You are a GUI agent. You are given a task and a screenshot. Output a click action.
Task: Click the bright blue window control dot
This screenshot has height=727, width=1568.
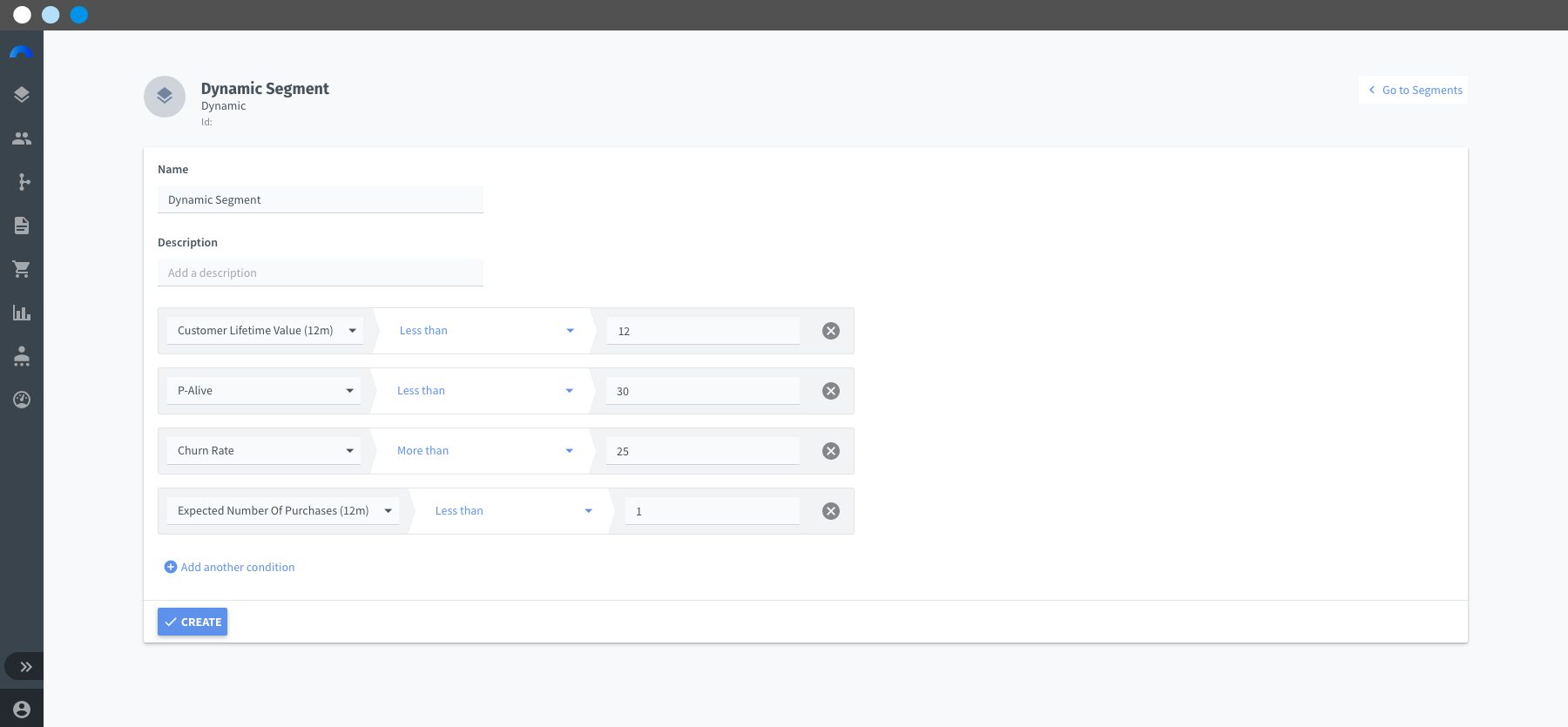coord(79,15)
